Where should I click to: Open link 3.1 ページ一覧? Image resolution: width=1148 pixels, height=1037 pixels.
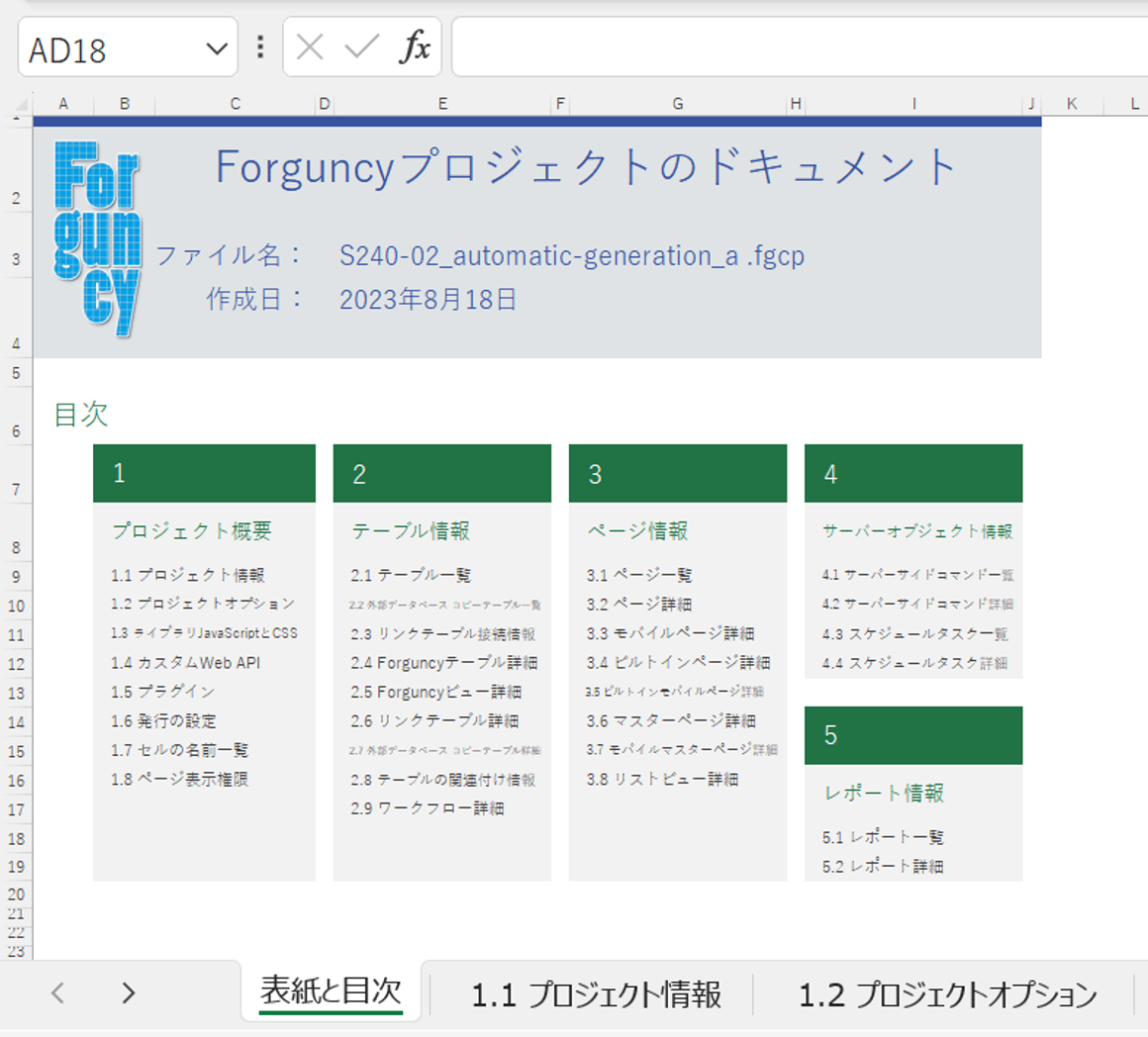(638, 575)
